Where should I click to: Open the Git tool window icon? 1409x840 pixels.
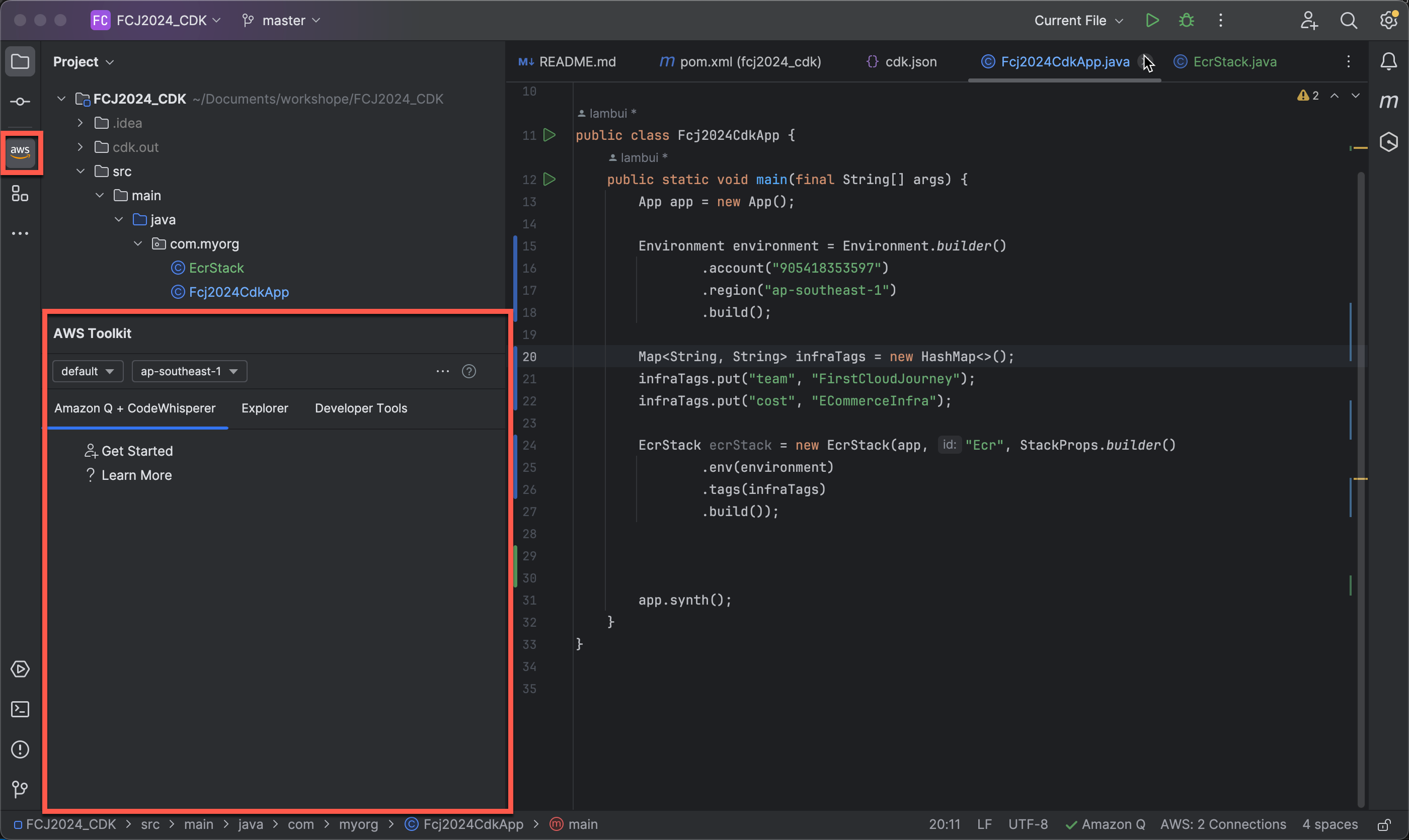click(21, 789)
